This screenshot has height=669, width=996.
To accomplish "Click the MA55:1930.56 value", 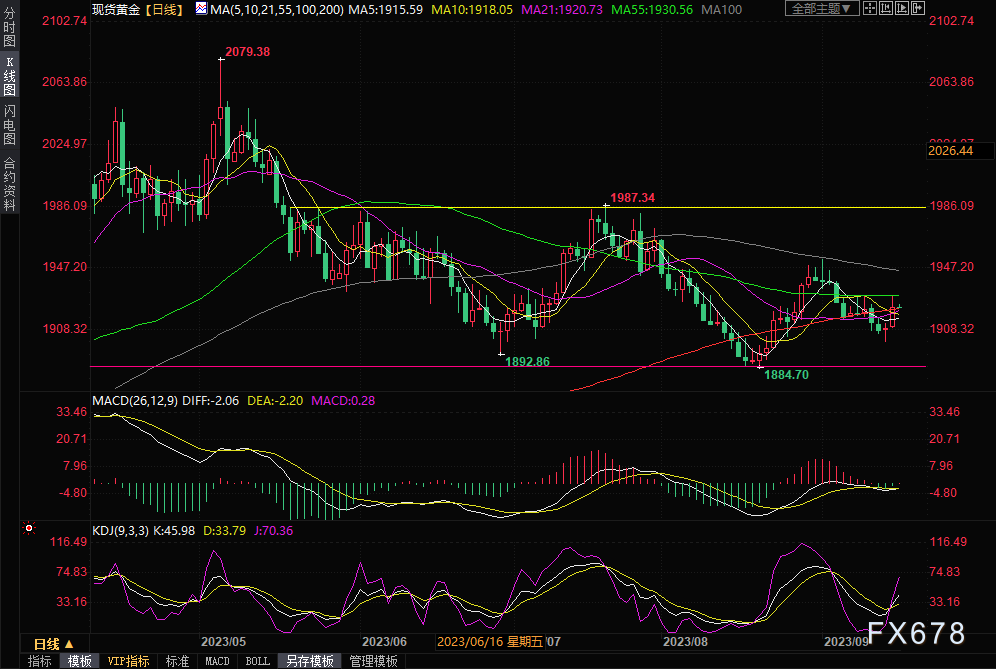I will tap(652, 10).
